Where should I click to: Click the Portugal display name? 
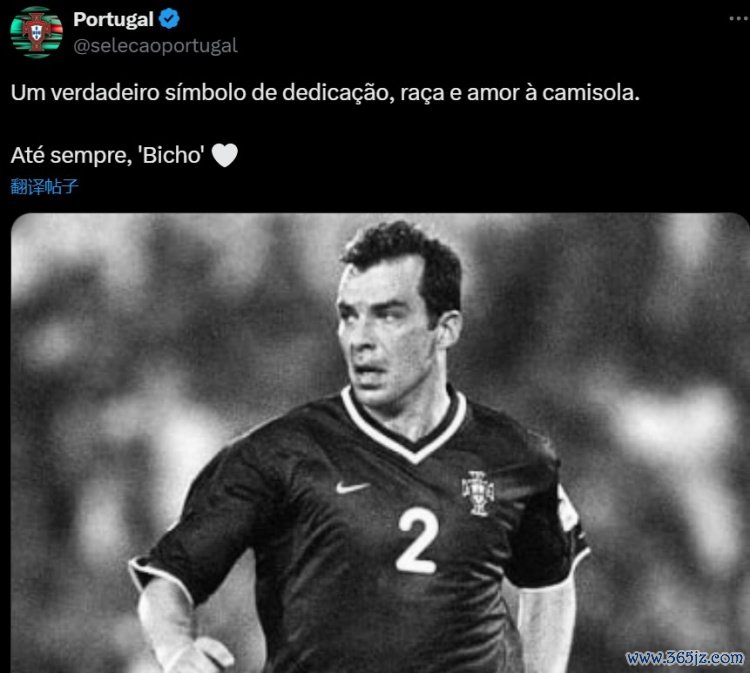(113, 19)
